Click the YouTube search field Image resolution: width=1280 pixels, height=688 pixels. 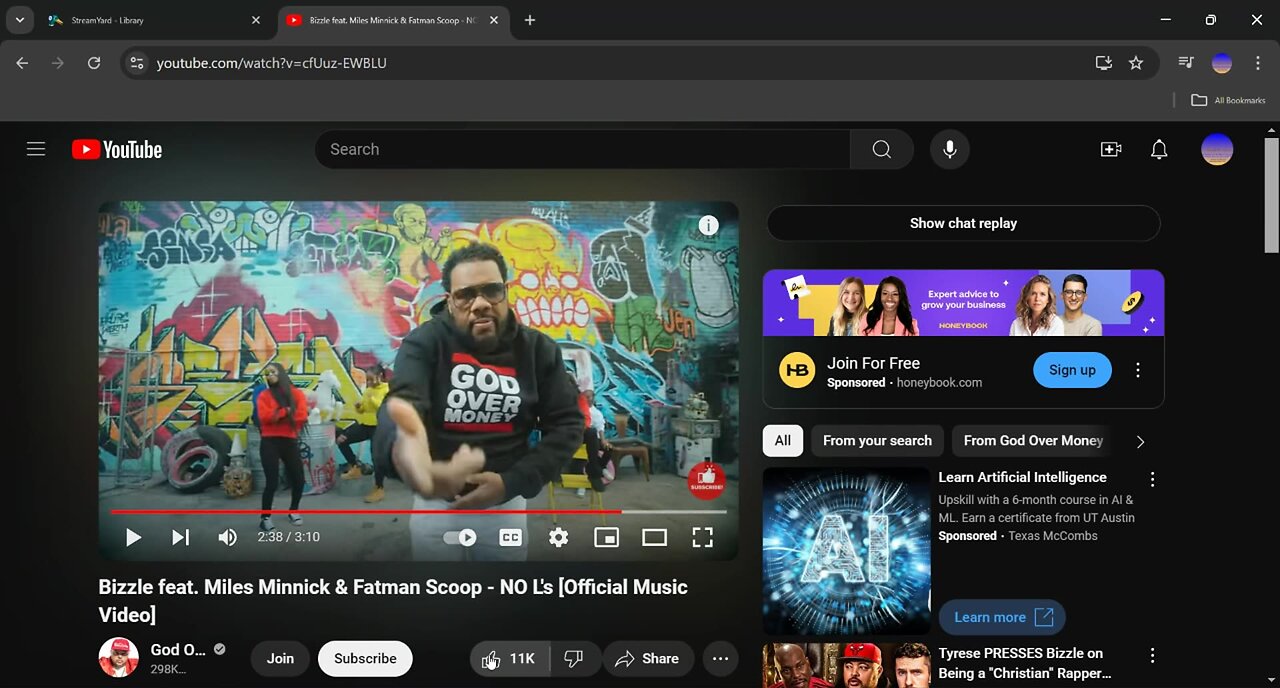583,149
